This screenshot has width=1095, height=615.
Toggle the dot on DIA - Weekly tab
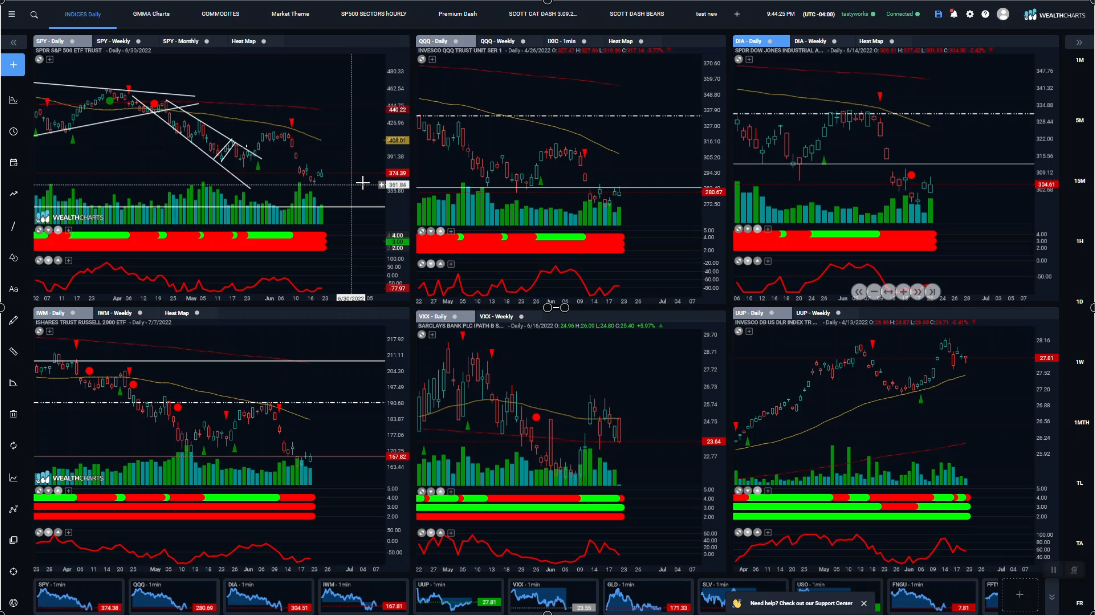pos(835,41)
